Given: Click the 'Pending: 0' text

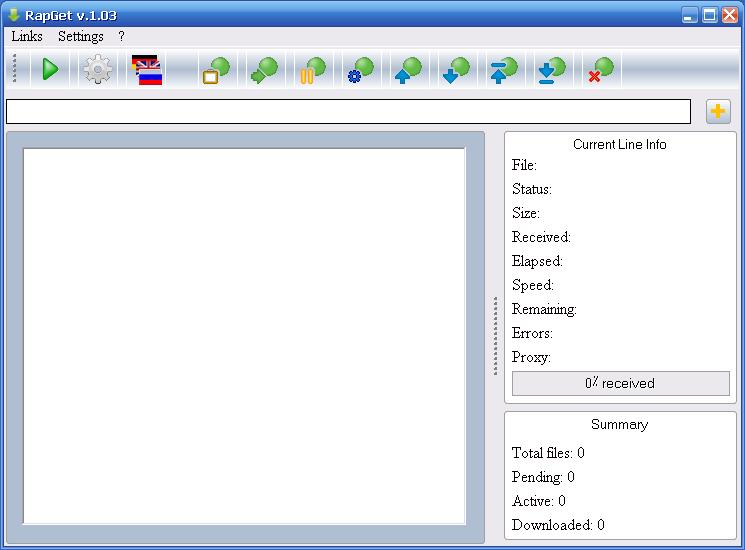Looking at the screenshot, I should [543, 477].
